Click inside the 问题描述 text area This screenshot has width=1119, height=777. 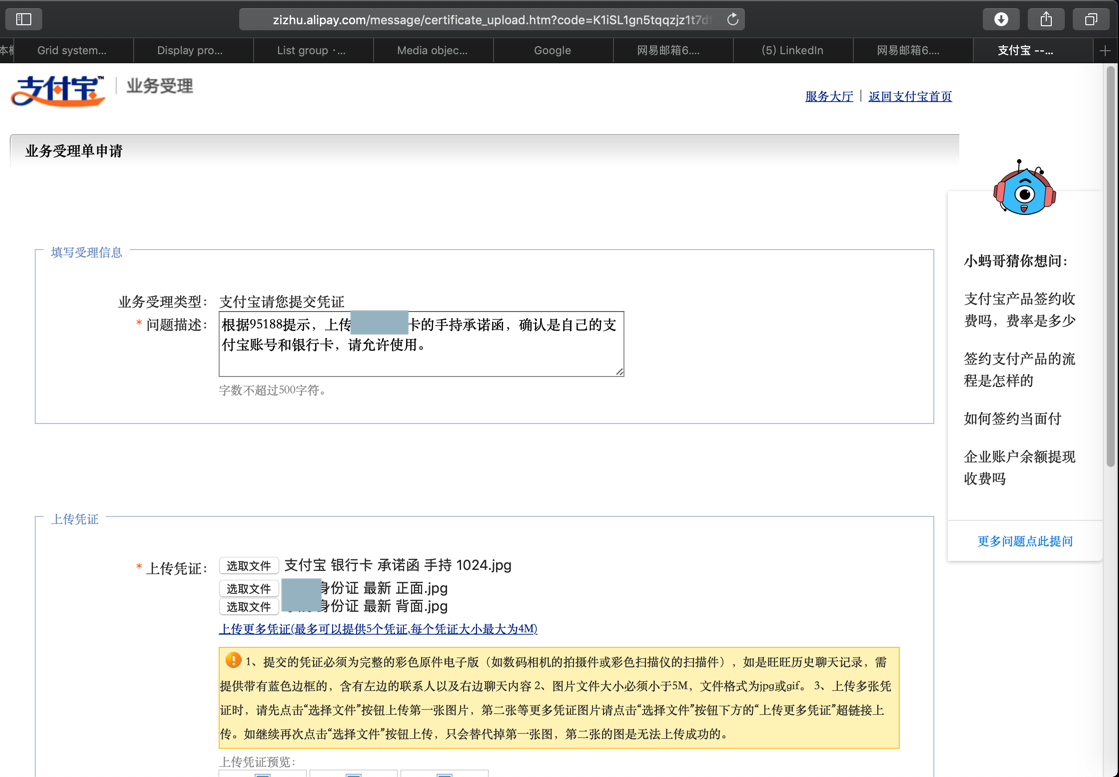[421, 344]
